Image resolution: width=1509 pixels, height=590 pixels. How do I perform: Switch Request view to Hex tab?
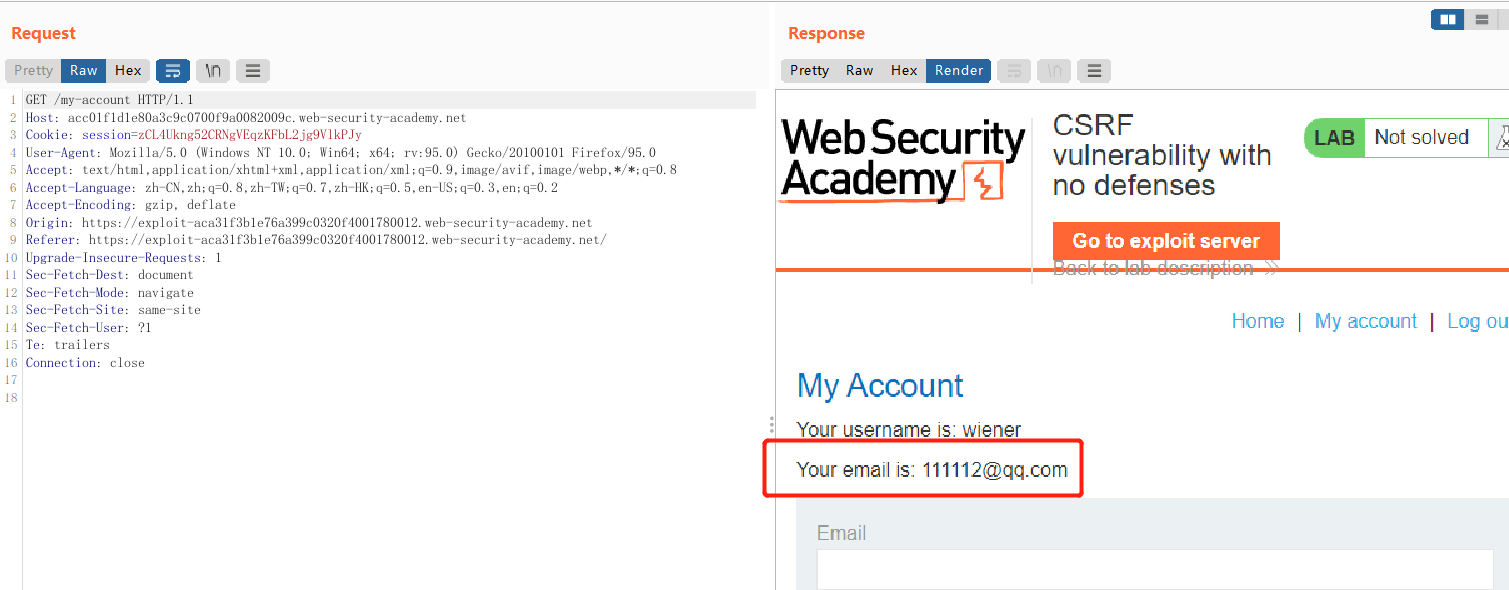[x=128, y=71]
